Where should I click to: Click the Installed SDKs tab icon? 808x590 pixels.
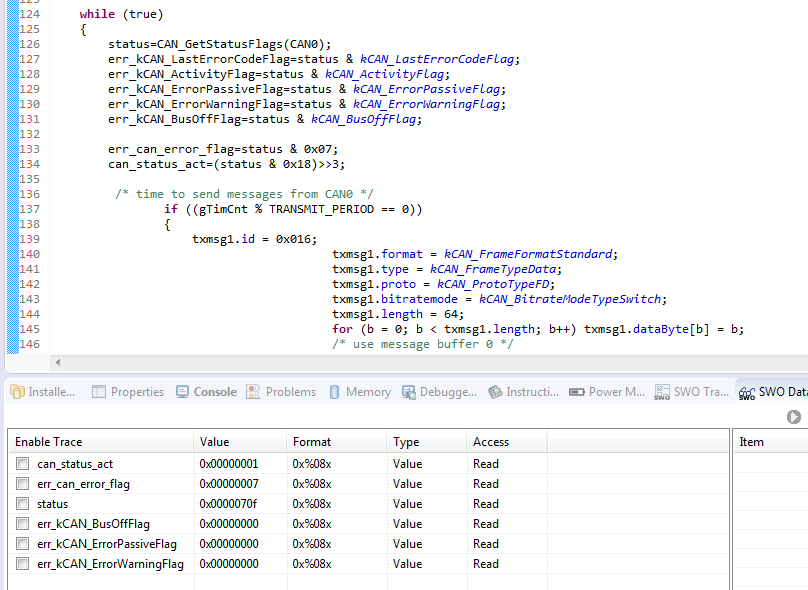(18, 392)
